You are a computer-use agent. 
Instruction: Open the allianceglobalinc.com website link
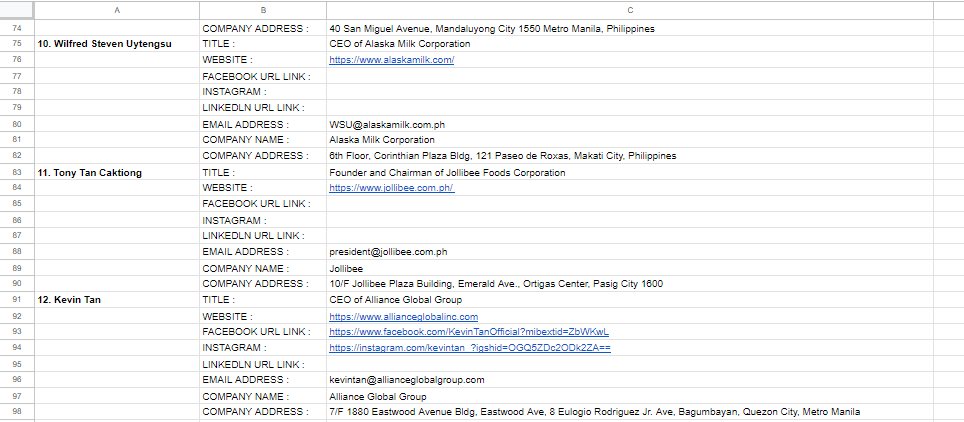coord(403,316)
